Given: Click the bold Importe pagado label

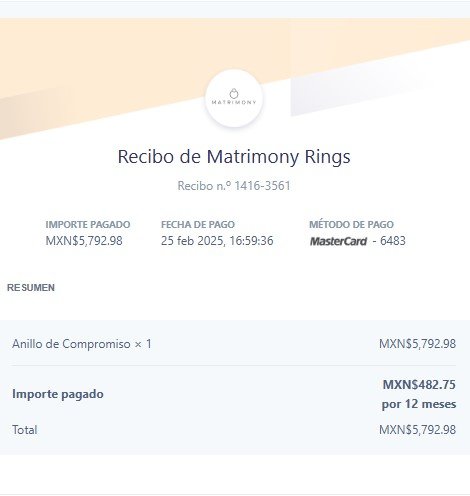Looking at the screenshot, I should coord(58,394).
